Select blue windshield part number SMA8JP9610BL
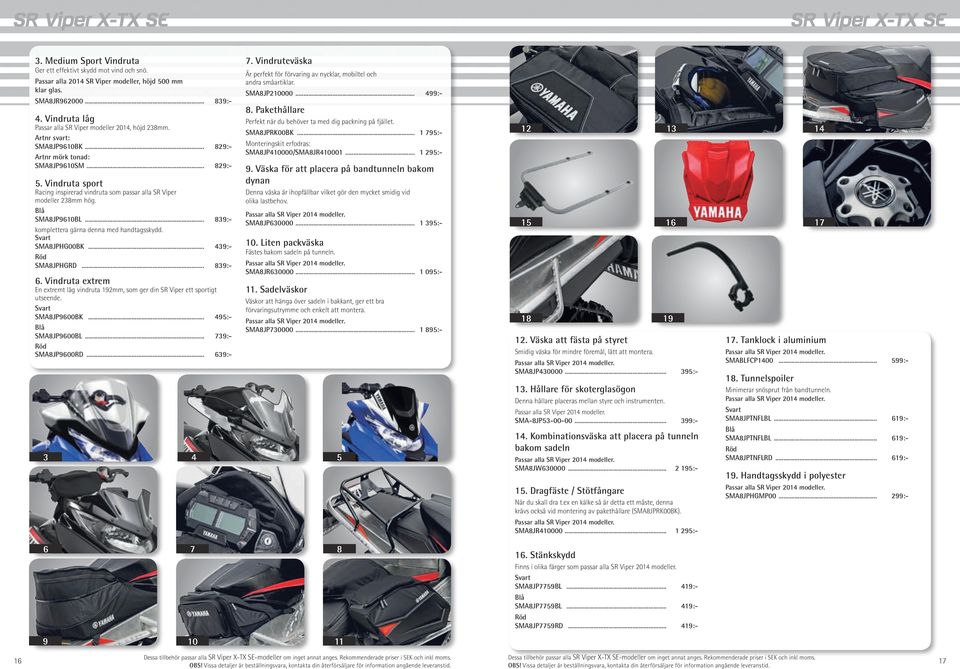Image resolution: width=960 pixels, height=669 pixels. click(58, 219)
